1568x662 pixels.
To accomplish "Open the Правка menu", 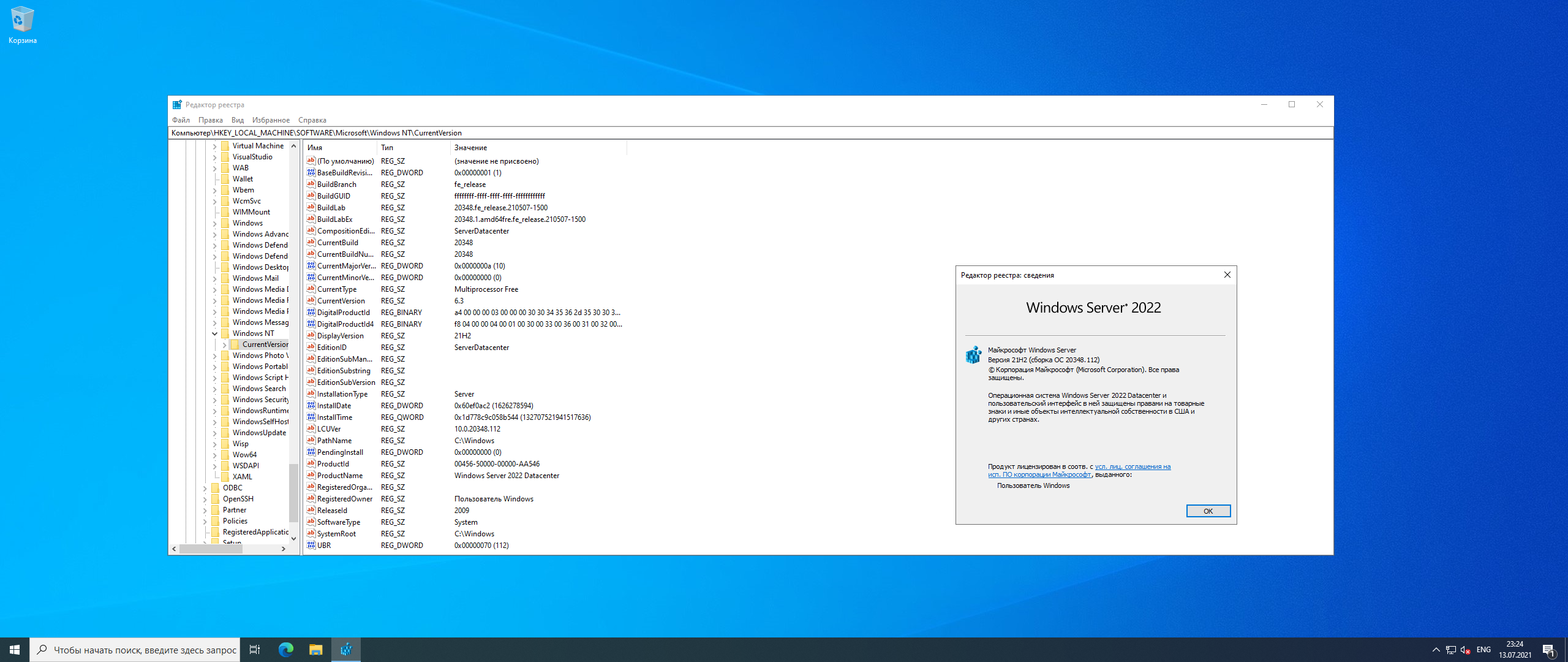I will pyautogui.click(x=210, y=120).
